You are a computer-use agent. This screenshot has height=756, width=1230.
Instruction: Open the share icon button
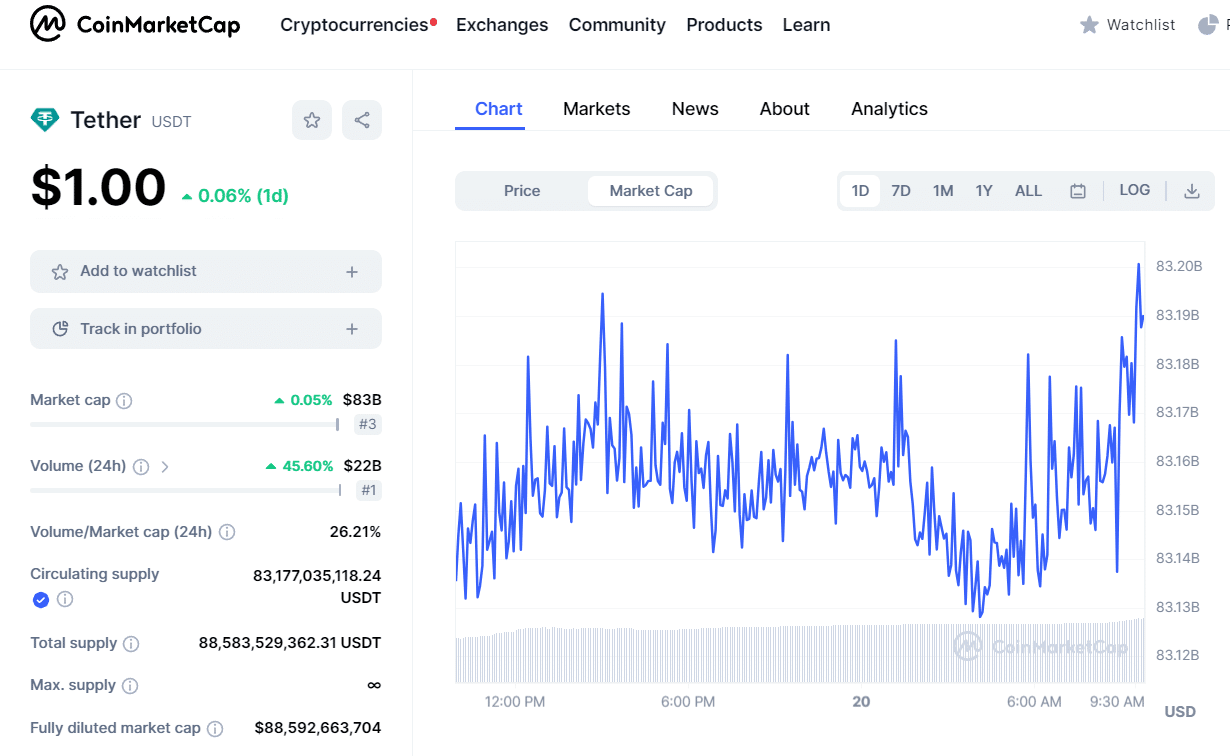coord(362,120)
